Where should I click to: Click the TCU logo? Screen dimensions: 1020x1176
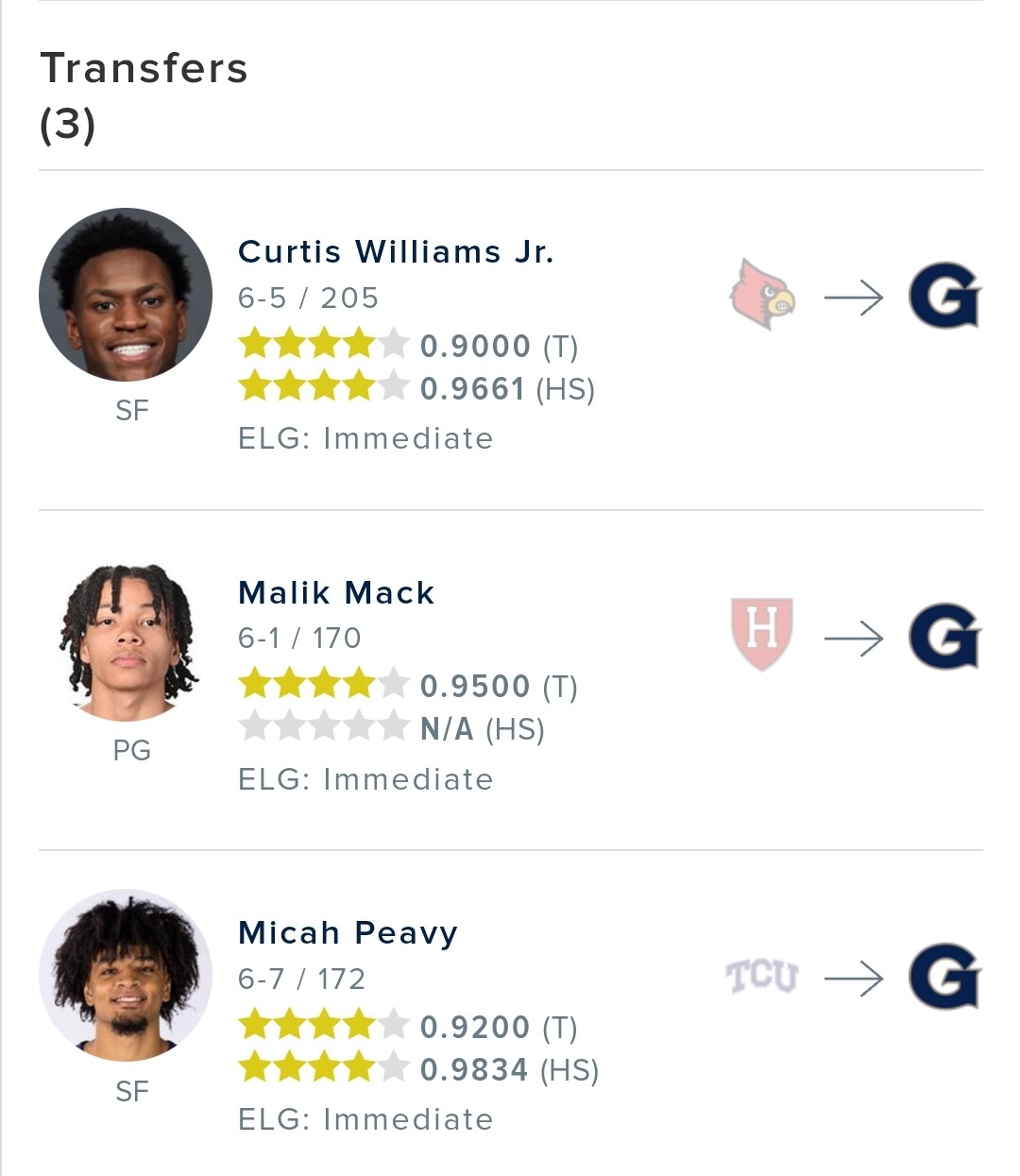tap(762, 977)
